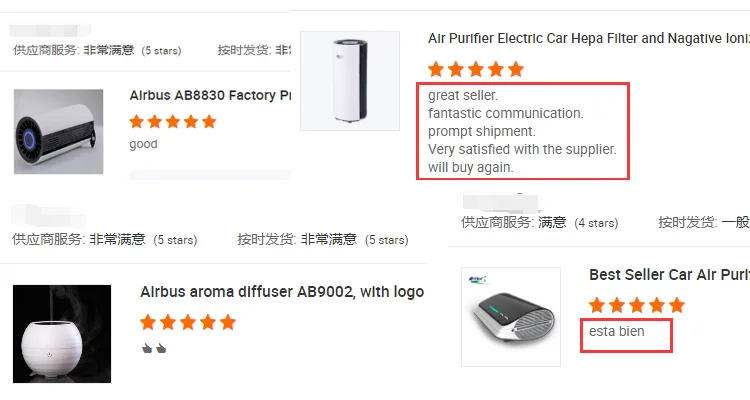Click the "good" review comment

click(x=144, y=144)
